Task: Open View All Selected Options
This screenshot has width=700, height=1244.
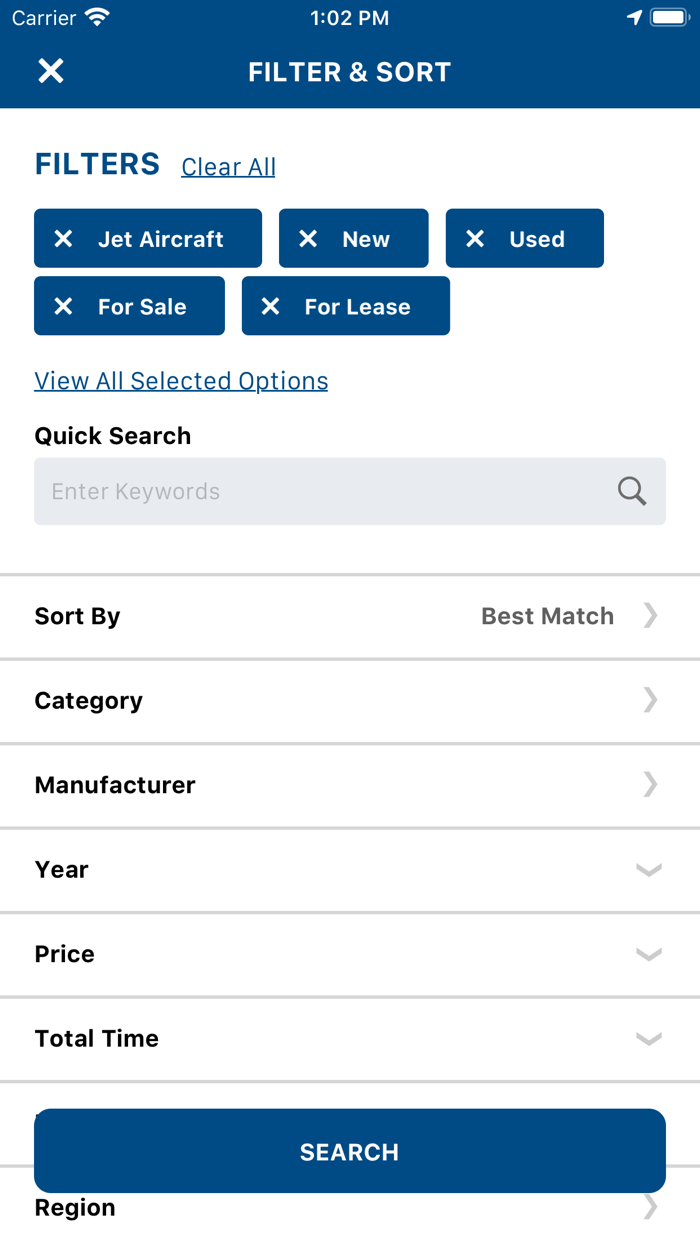Action: click(x=181, y=381)
